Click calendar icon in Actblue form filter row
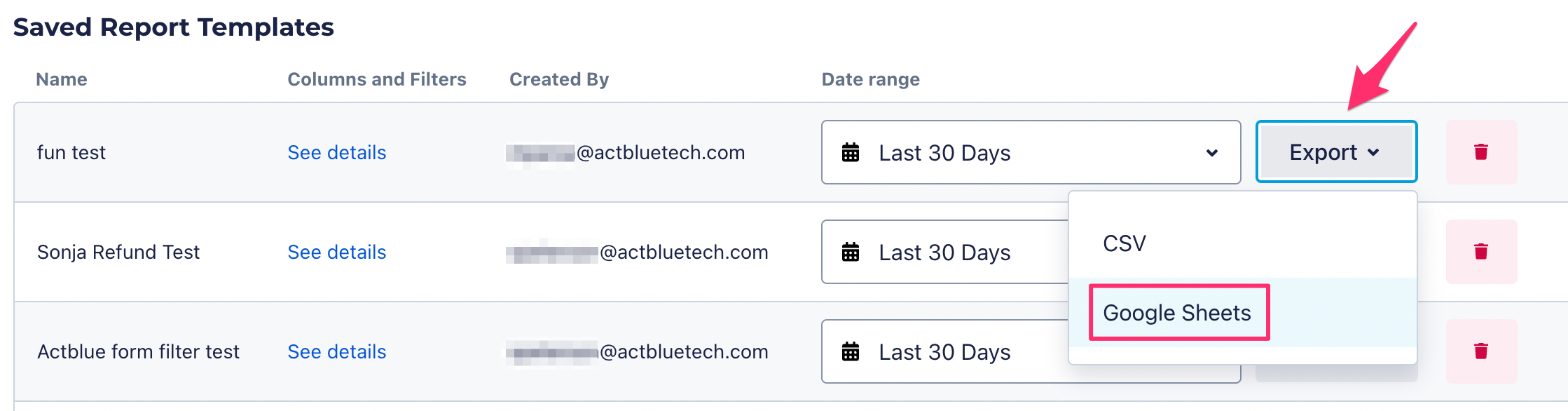 [x=851, y=351]
